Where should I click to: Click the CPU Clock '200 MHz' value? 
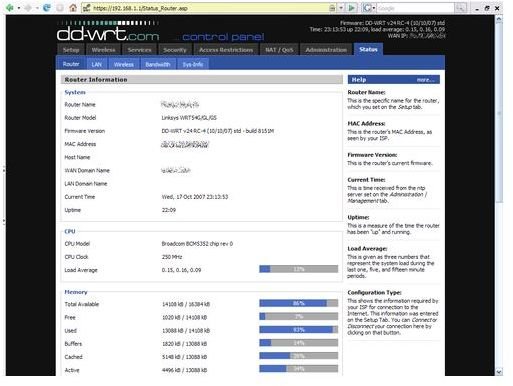(172, 257)
